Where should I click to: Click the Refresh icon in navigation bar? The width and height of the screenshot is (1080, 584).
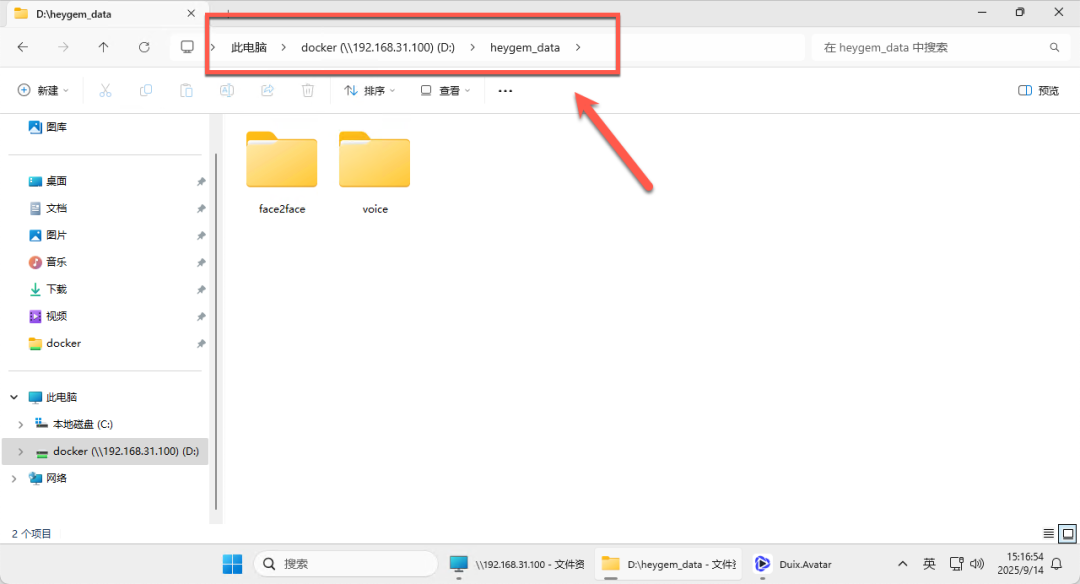click(x=144, y=47)
